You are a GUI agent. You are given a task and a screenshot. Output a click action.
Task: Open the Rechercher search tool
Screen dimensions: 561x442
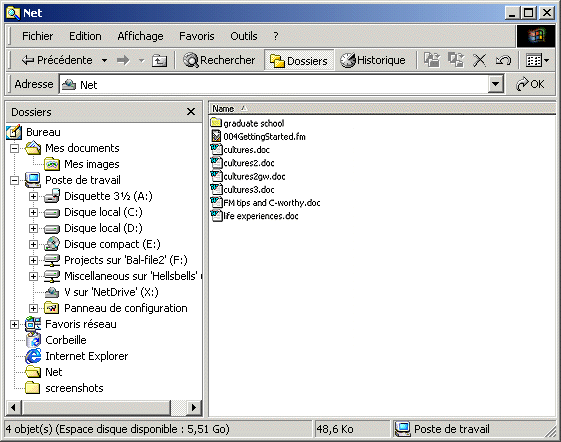219,60
